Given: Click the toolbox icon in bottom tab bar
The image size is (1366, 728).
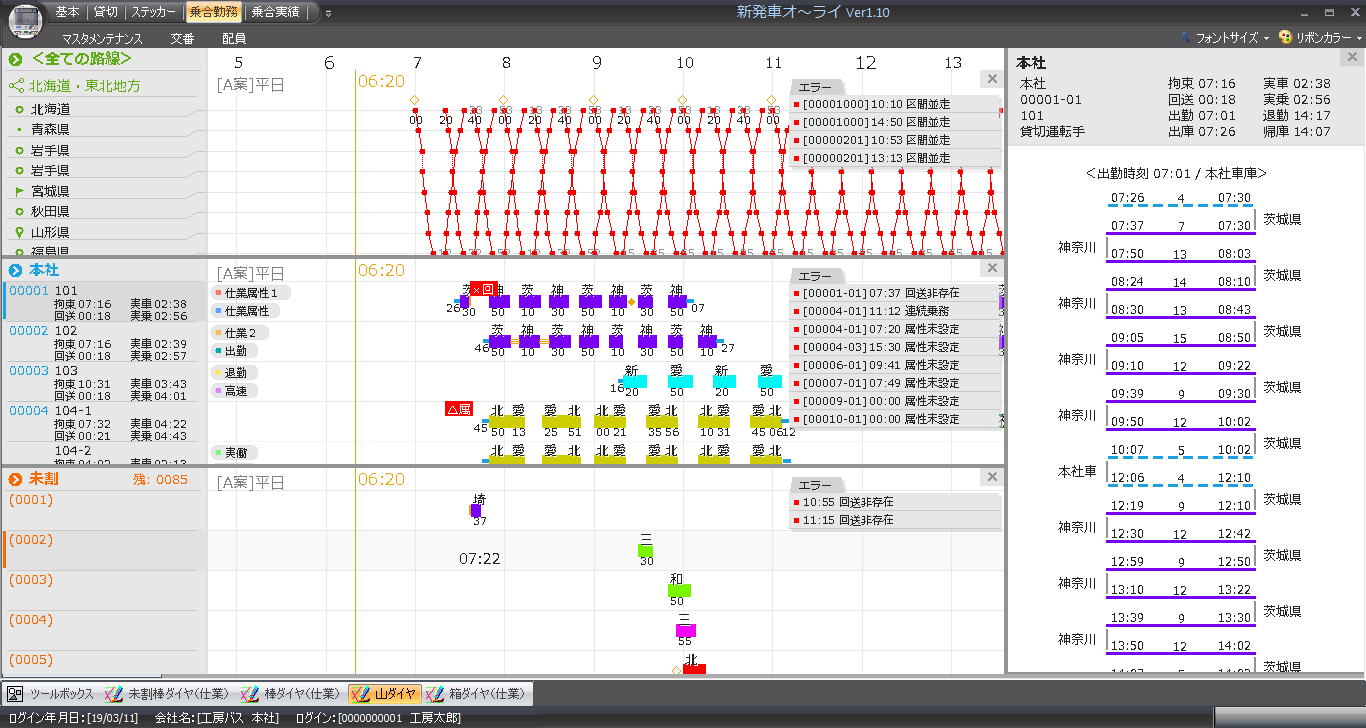Looking at the screenshot, I should [x=15, y=693].
